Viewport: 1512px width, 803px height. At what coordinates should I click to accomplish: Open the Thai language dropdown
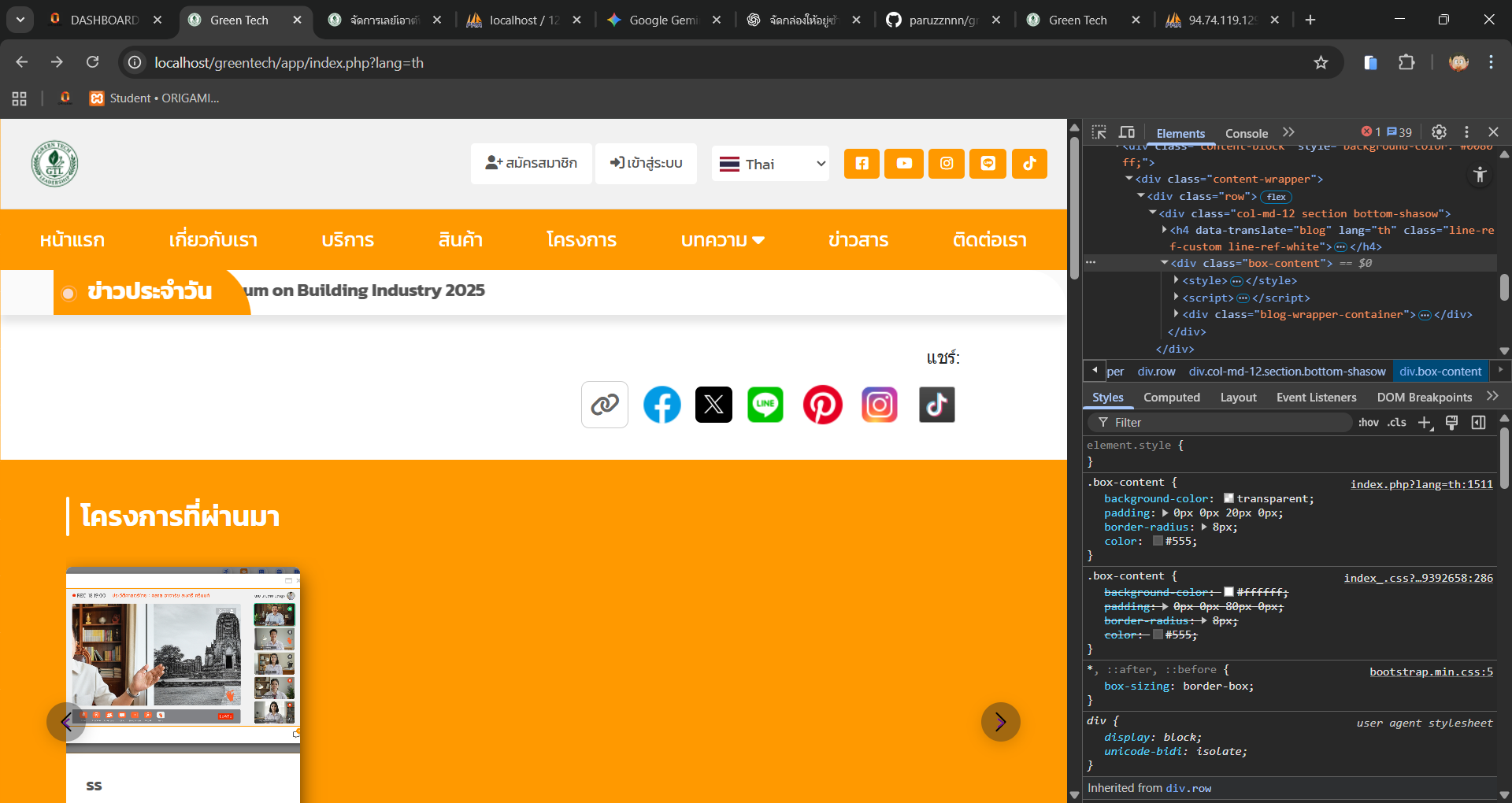770,164
